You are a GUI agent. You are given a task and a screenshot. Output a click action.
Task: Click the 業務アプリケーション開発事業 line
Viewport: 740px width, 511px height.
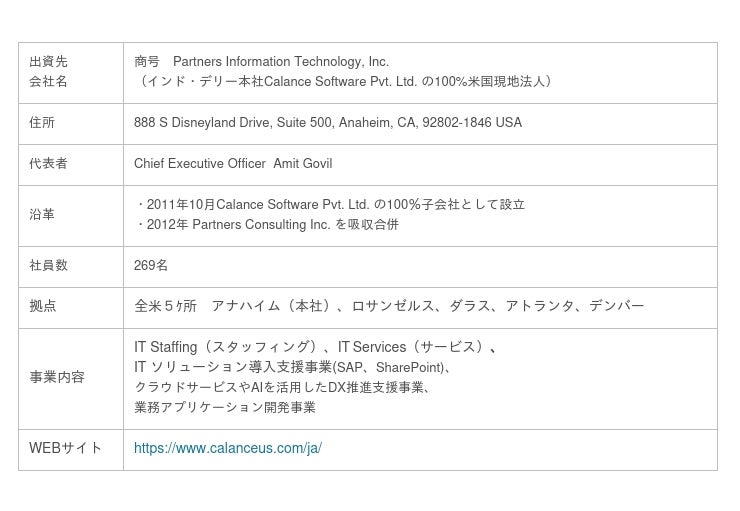pos(225,407)
